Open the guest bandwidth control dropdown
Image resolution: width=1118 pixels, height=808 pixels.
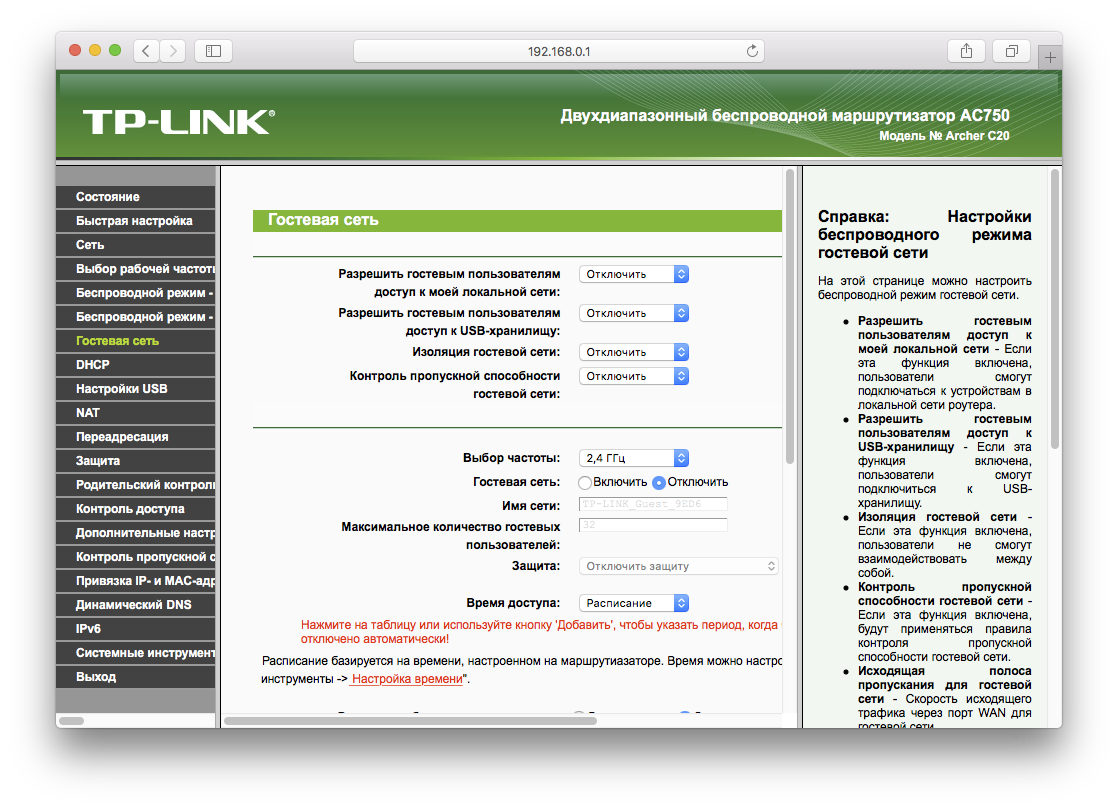634,376
